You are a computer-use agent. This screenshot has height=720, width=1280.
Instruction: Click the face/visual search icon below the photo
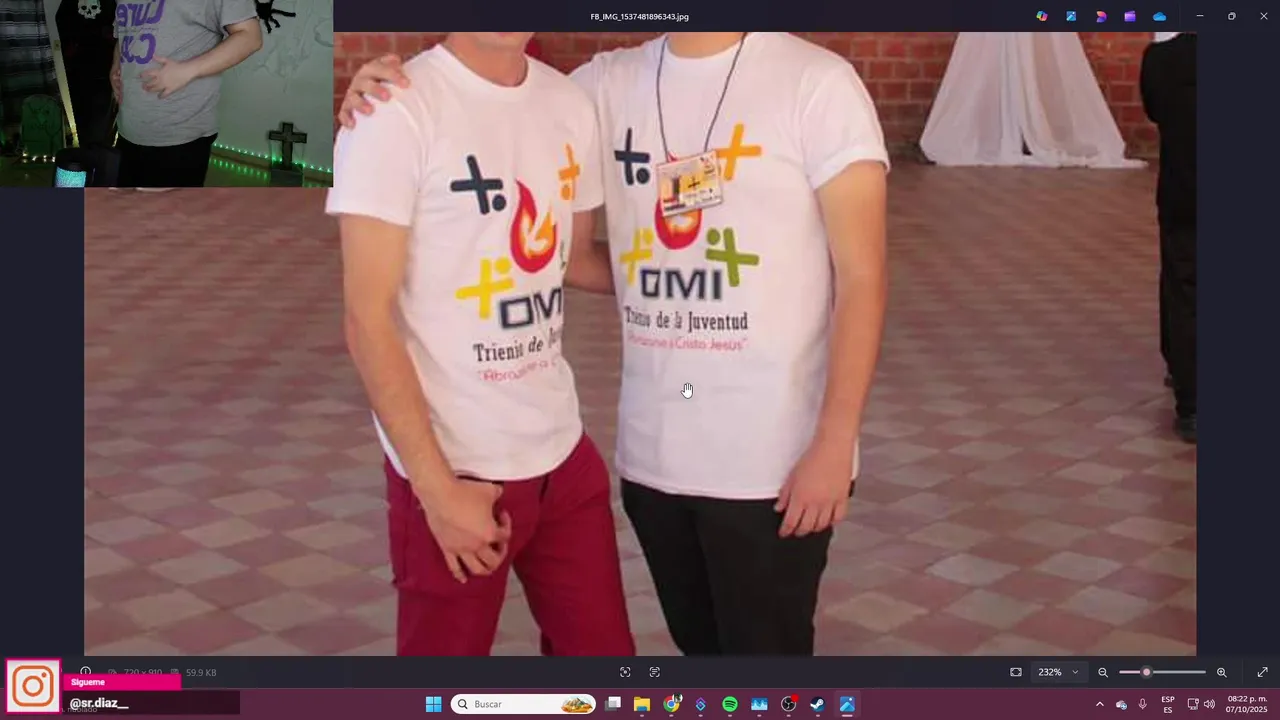point(625,672)
